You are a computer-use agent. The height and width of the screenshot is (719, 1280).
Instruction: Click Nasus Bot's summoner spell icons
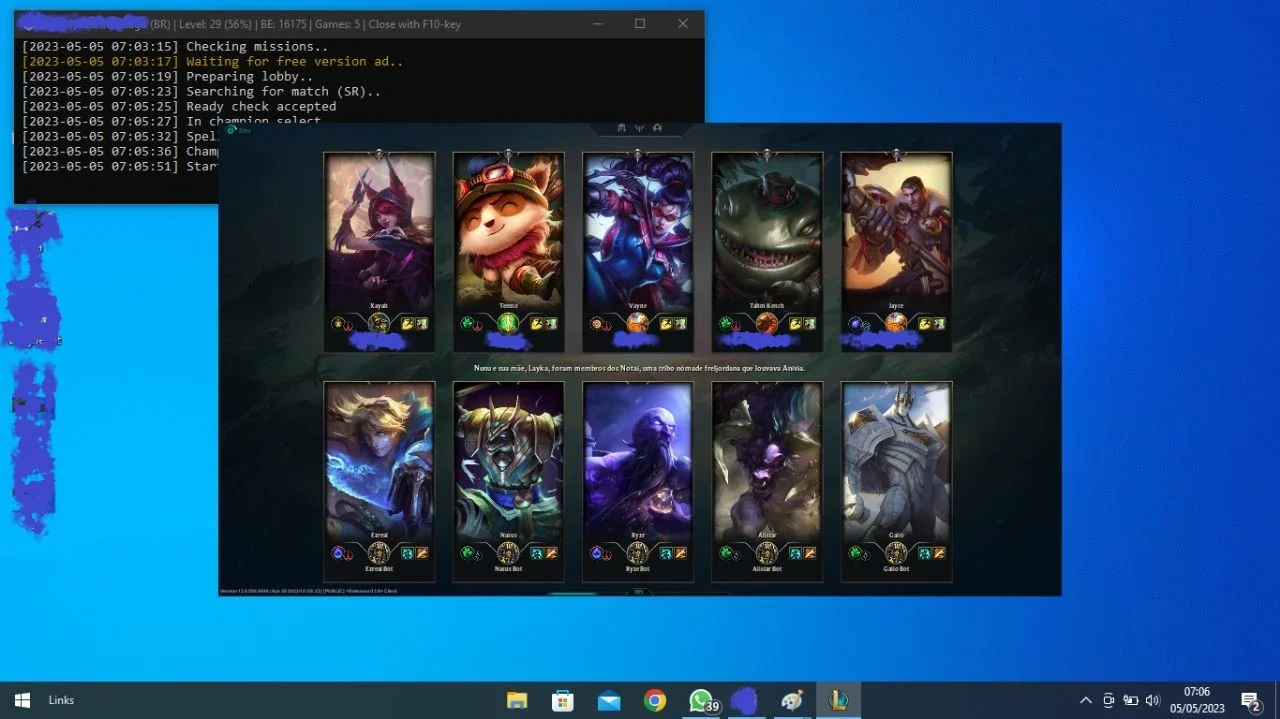tap(544, 552)
